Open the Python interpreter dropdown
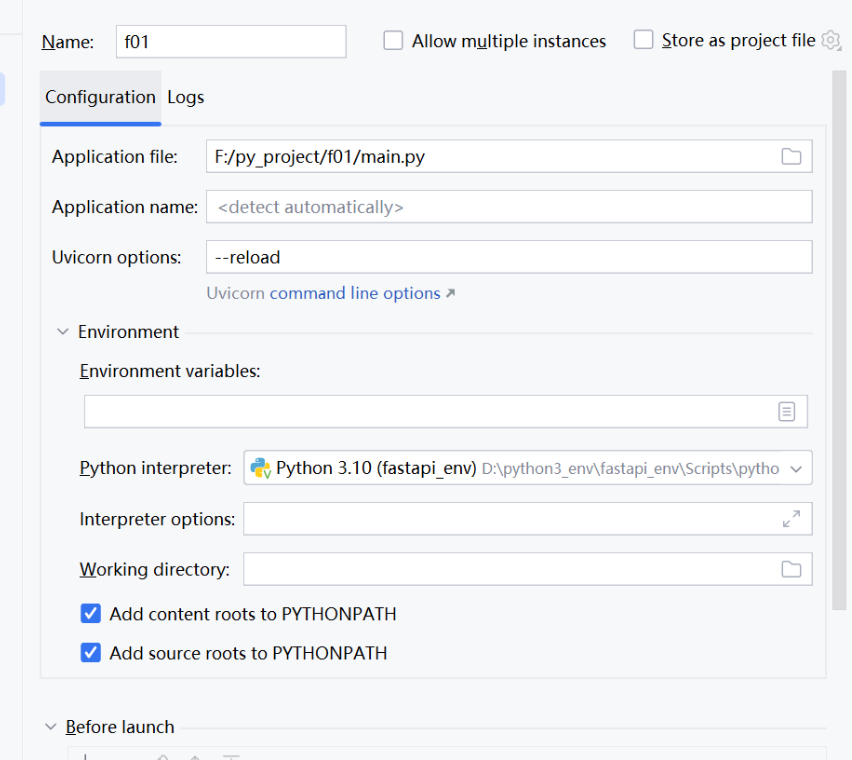Viewport: 852px width, 760px height. [796, 468]
